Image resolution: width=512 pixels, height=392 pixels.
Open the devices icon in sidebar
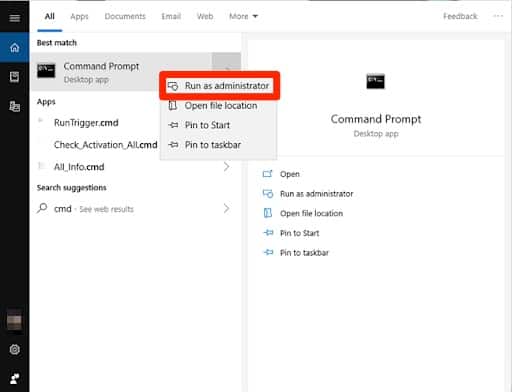[x=14, y=106]
